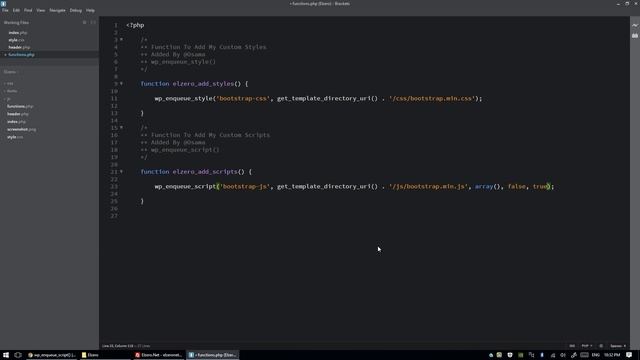Expand the css folder

(10, 83)
